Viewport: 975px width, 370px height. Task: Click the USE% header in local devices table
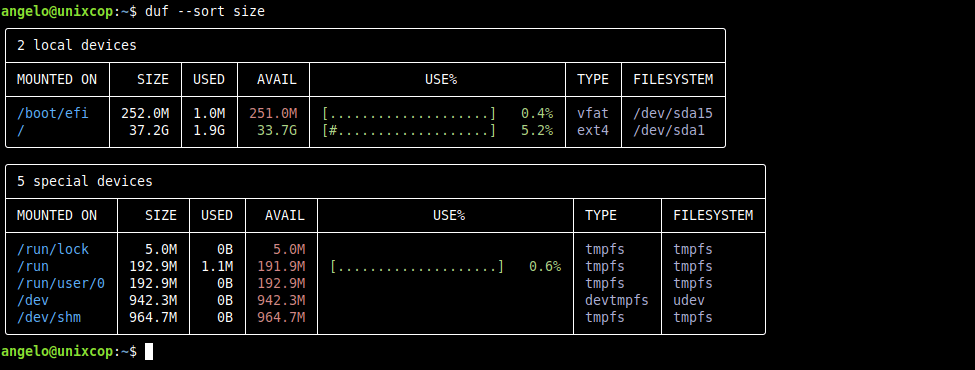(441, 80)
